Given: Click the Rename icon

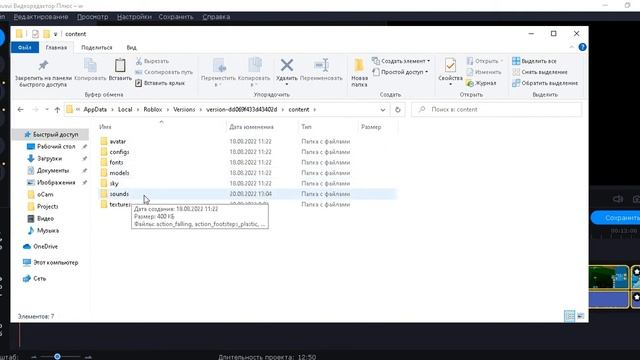Looking at the screenshot, I should (x=321, y=65).
